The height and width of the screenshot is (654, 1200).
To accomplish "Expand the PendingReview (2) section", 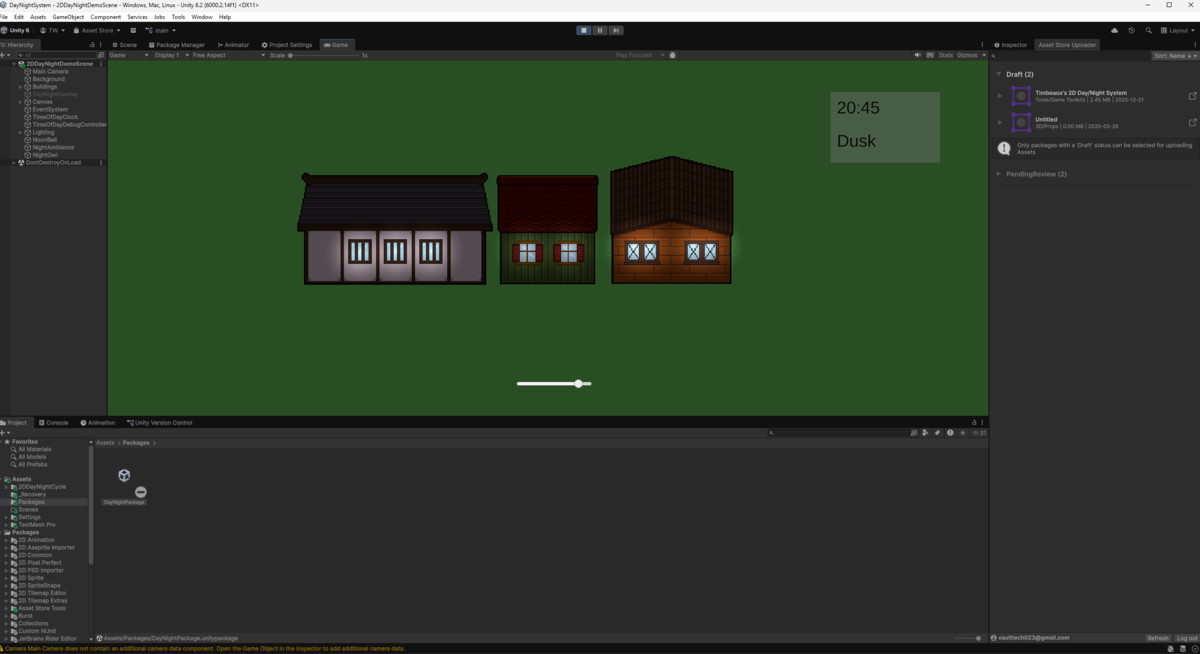I will (999, 174).
